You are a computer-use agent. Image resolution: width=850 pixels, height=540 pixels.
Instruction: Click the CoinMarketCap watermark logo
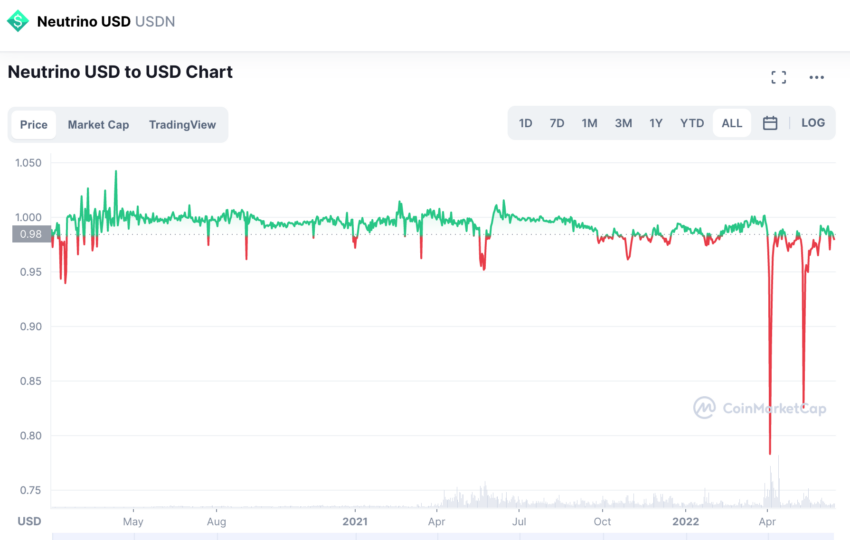tap(759, 408)
